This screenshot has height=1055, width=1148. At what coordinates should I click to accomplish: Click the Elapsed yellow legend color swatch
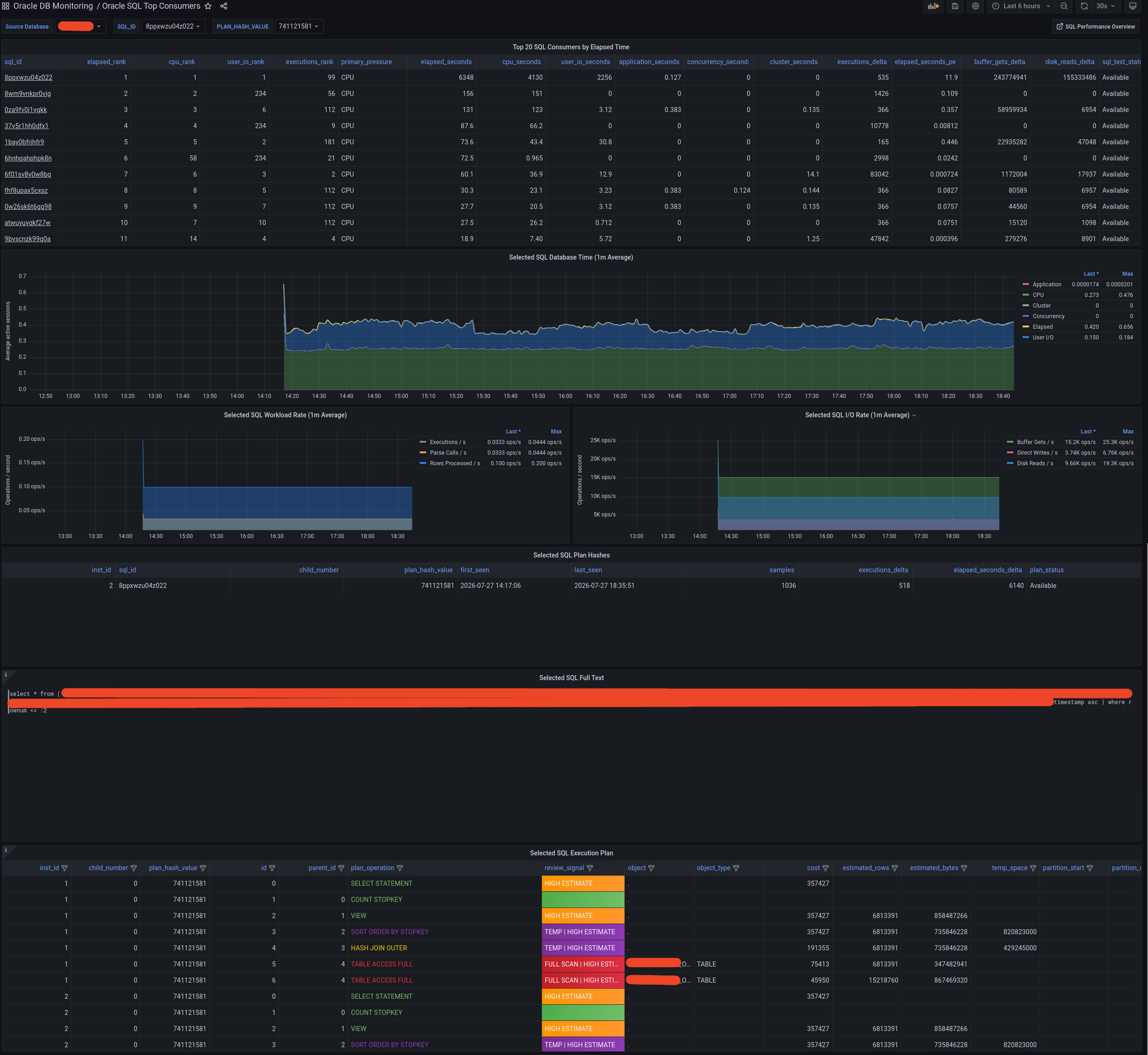(x=1026, y=327)
